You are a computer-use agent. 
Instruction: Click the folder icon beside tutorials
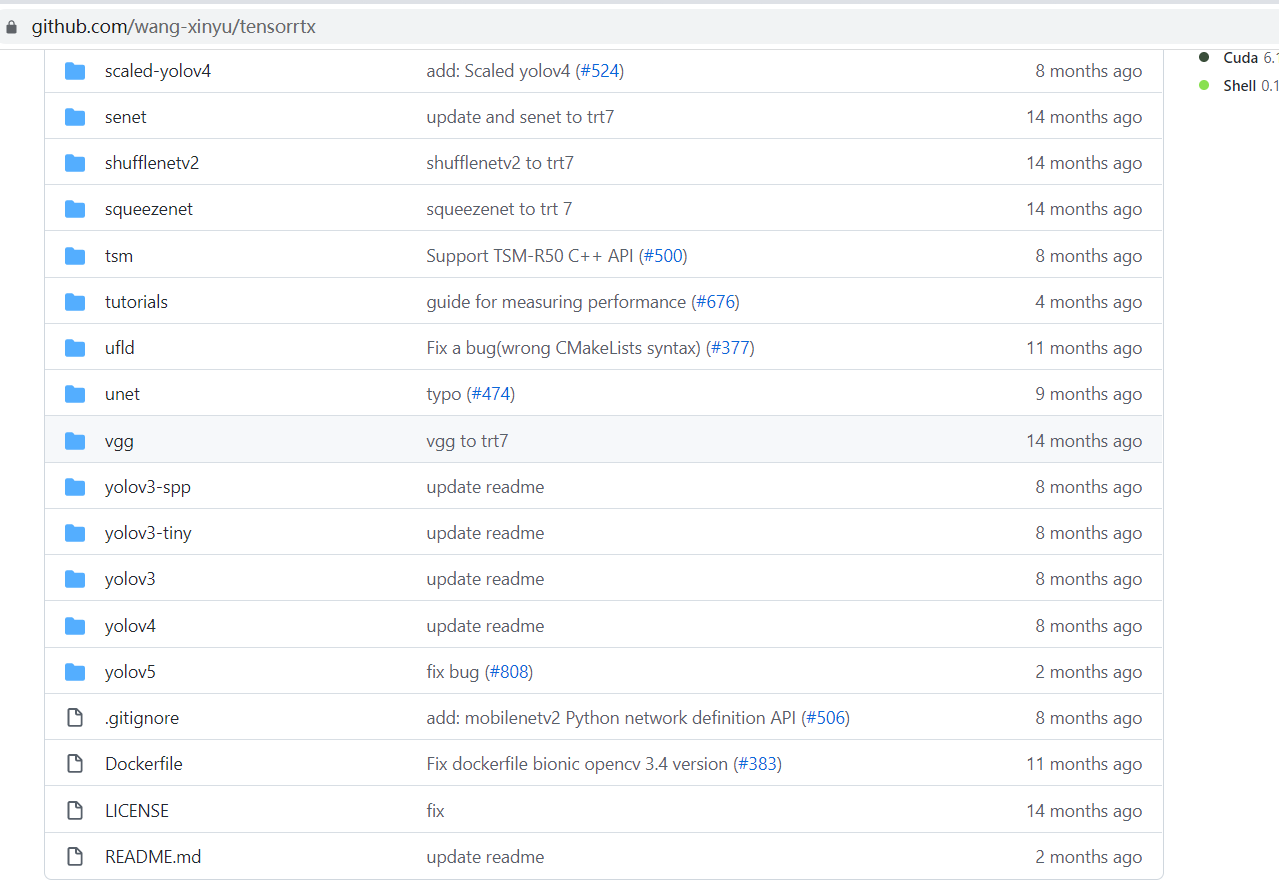pyautogui.click(x=75, y=302)
